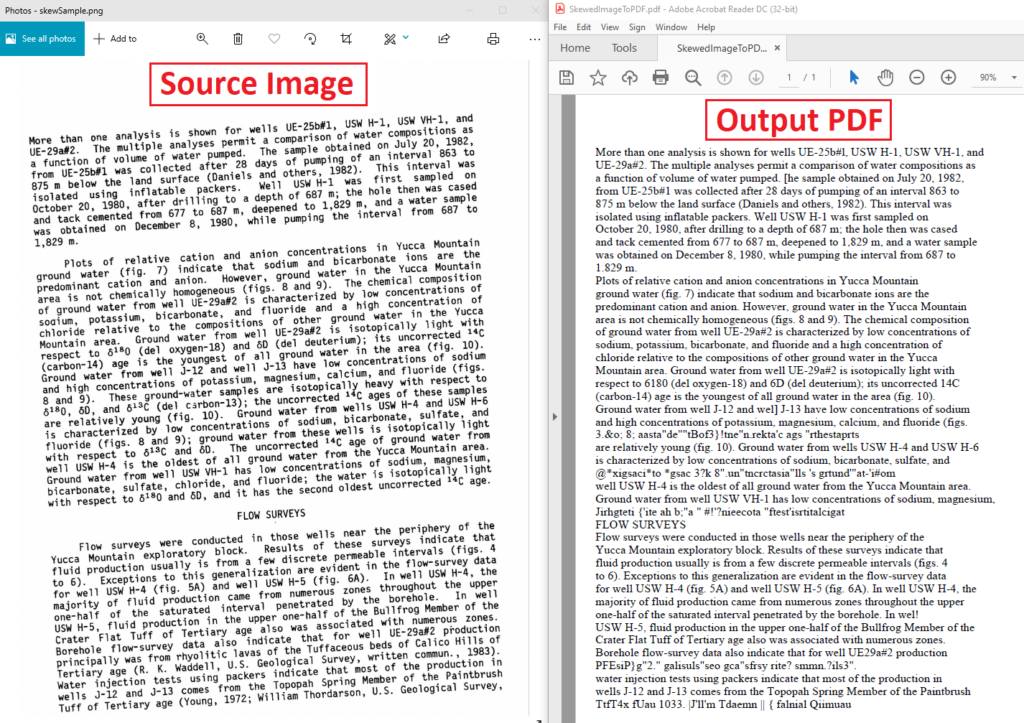
Task: Print the PDF from Acrobat toolbar
Action: tap(660, 78)
